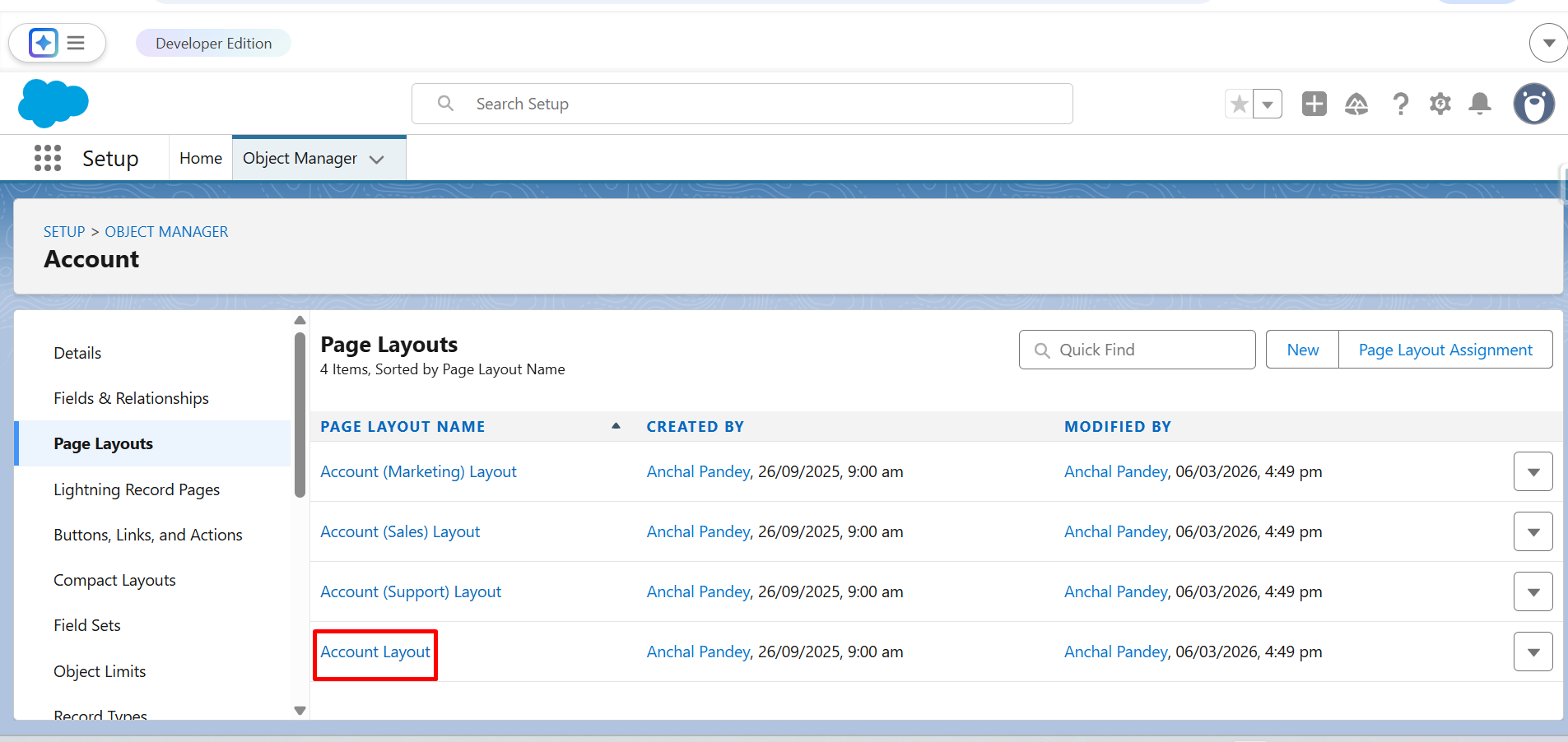Sort by MODIFIED BY column header
The width and height of the screenshot is (1568, 742).
click(x=1117, y=427)
